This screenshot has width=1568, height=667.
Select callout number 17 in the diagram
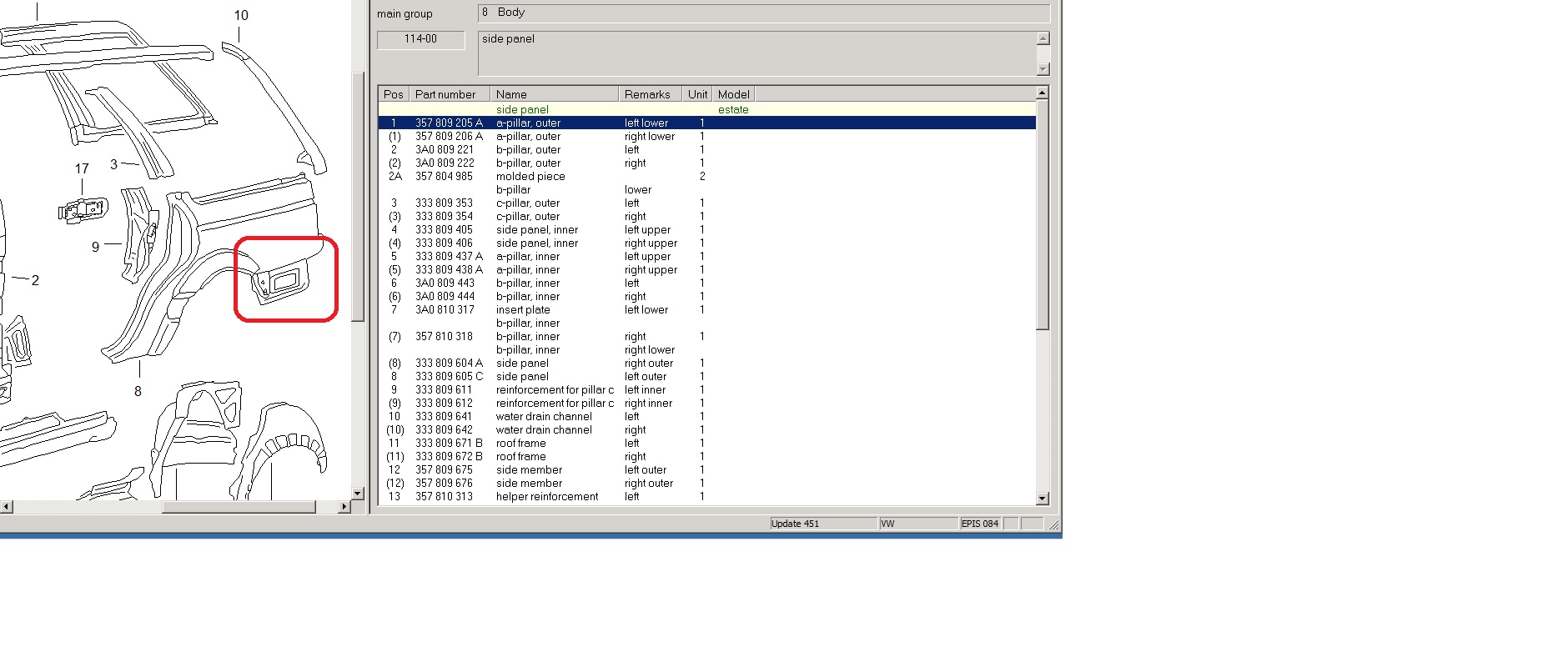click(x=82, y=169)
